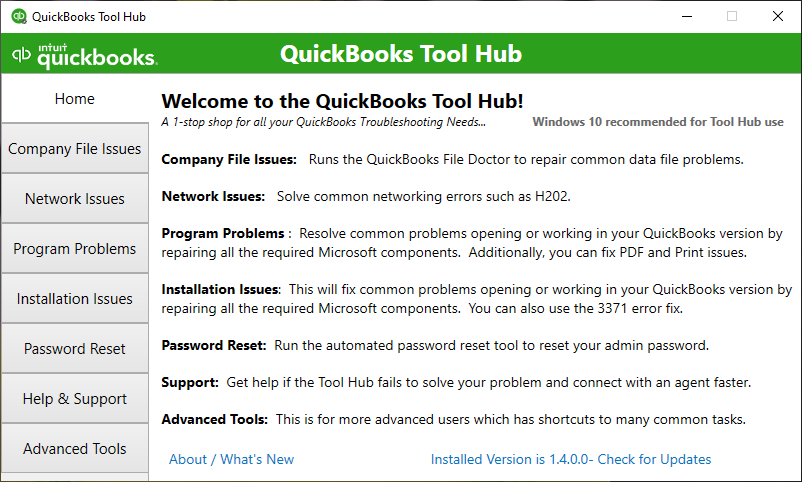Viewport: 802px width, 482px height.
Task: Click the Welcome to the QuickBooks Tool Hub heading
Action: coord(342,101)
